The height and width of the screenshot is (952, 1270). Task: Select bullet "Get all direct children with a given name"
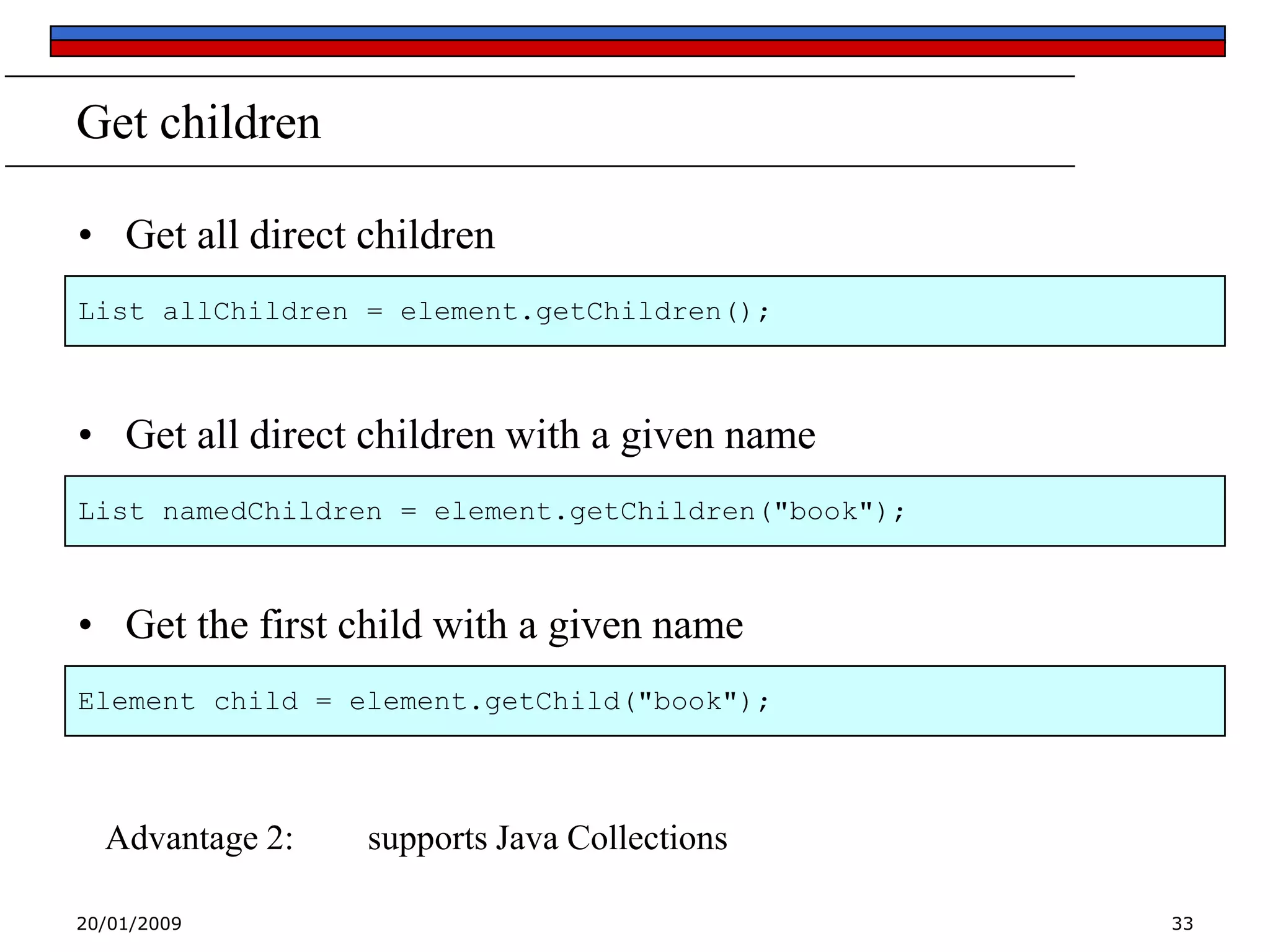[470, 435]
